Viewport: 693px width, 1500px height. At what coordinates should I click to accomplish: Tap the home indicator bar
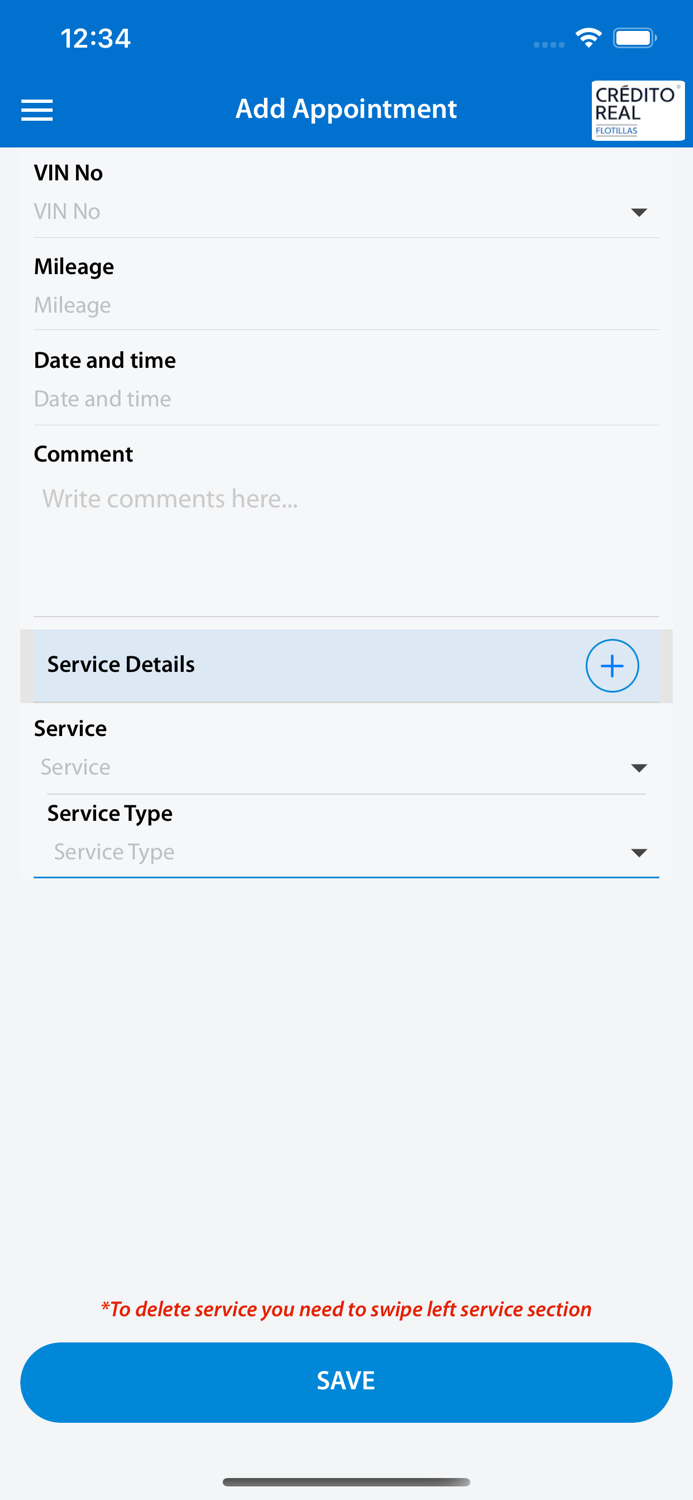(346, 1482)
